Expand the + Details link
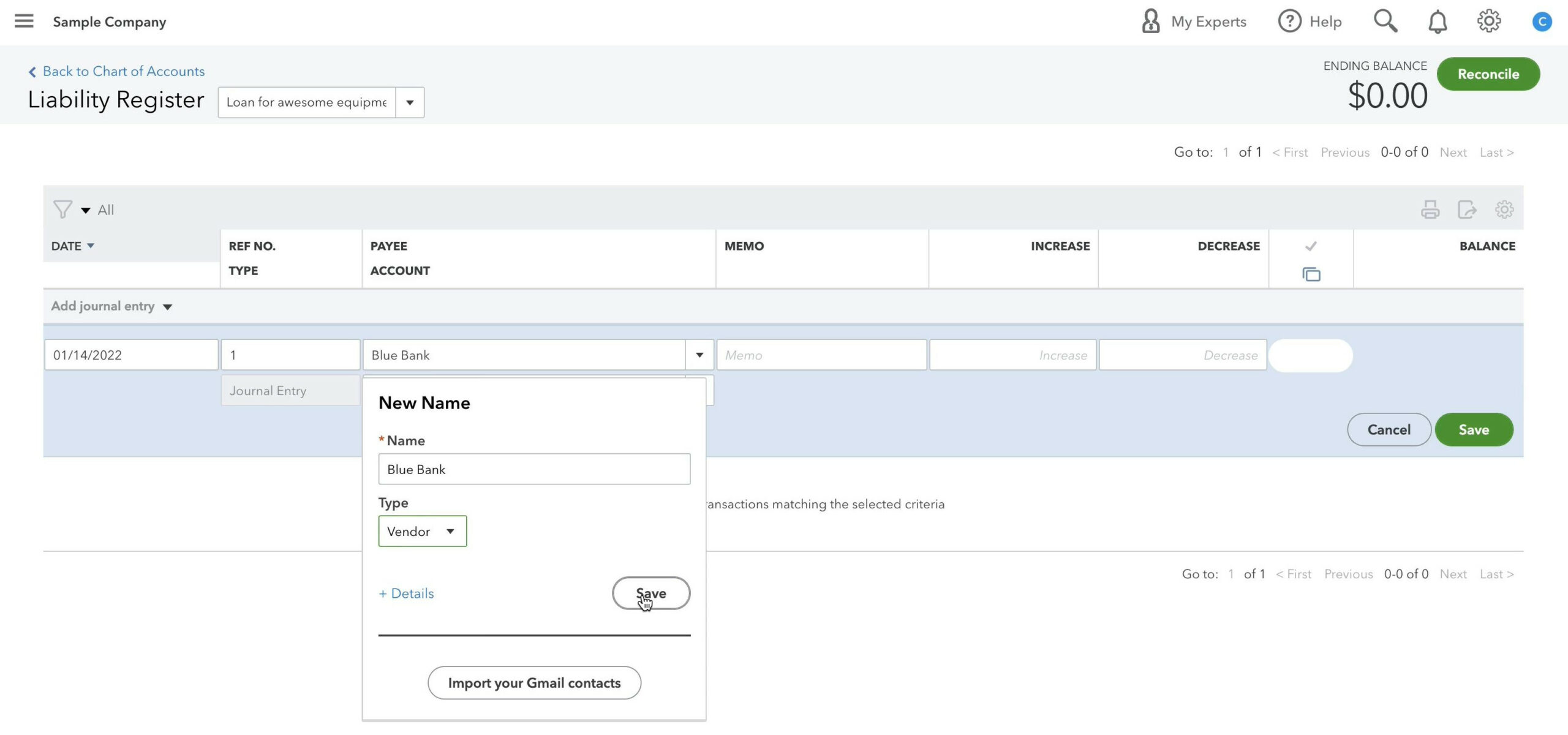 [406, 594]
